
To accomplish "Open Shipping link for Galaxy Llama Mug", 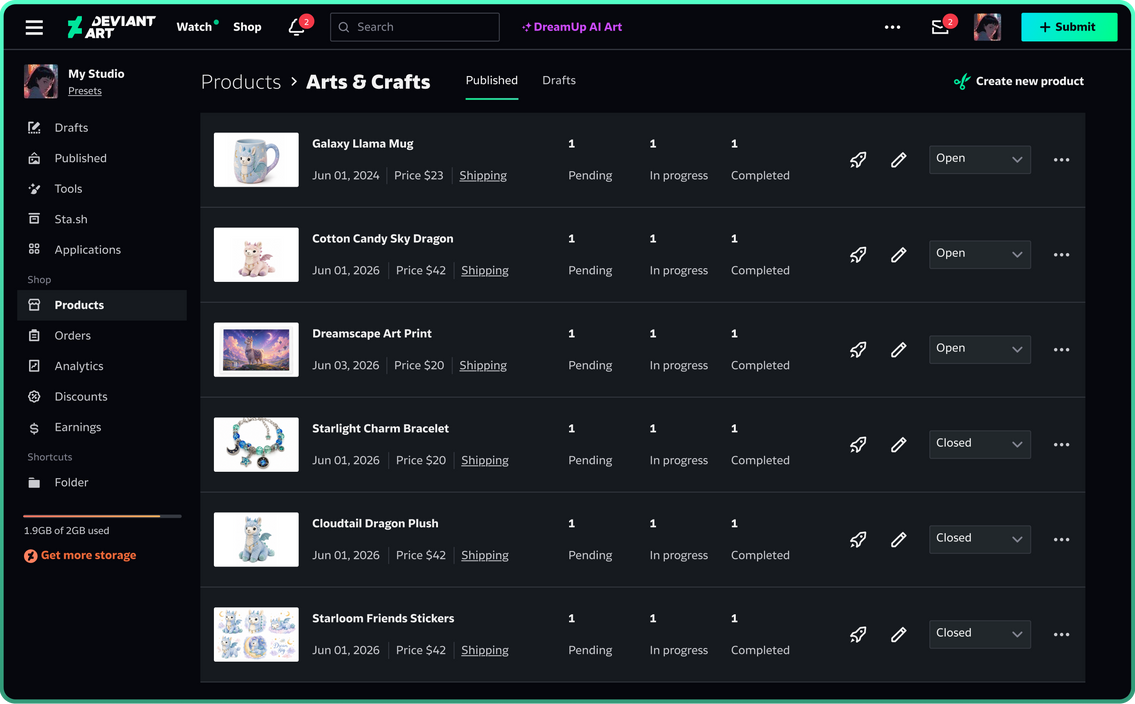I will 483,175.
